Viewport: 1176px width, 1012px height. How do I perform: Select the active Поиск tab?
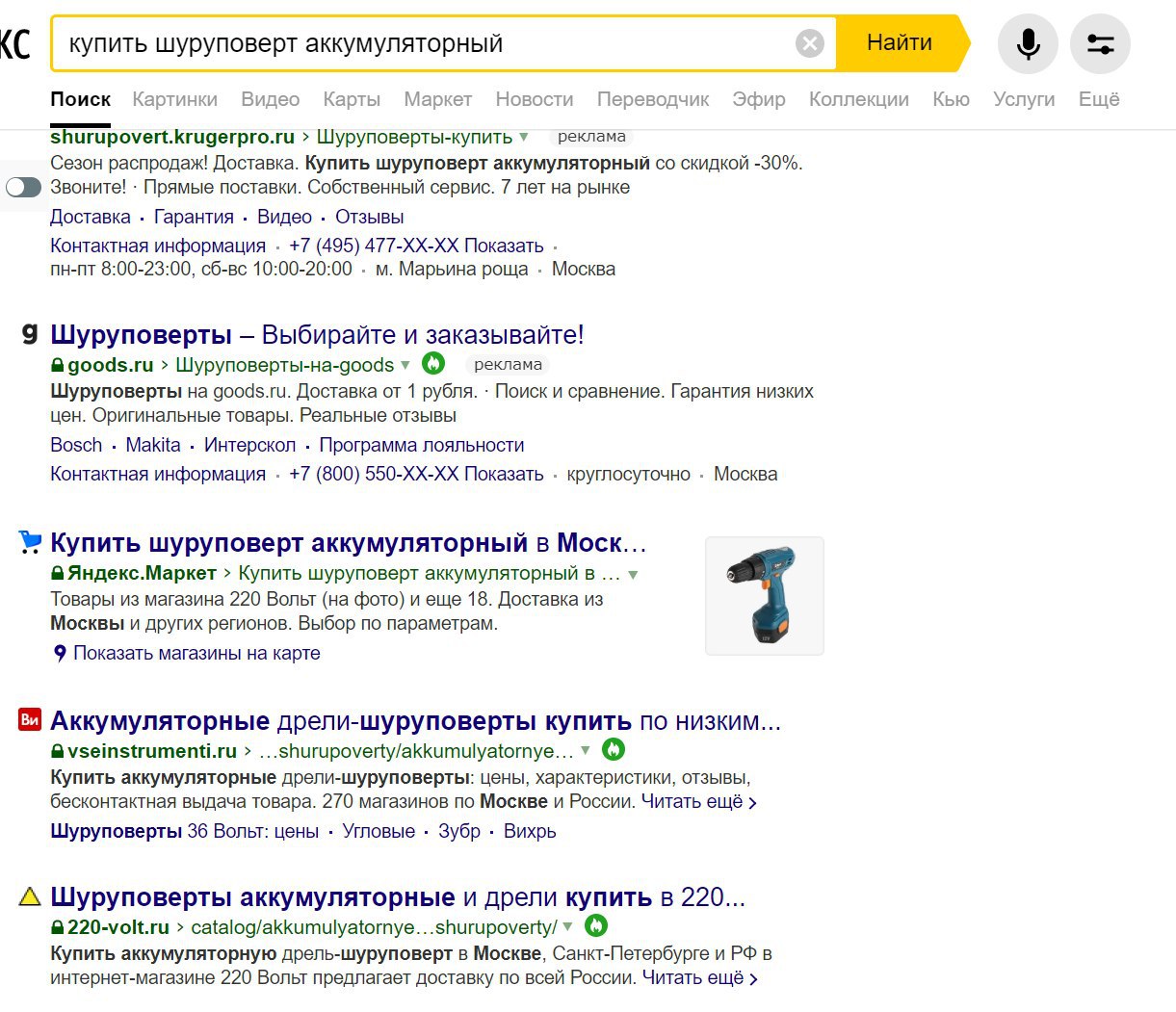(x=80, y=99)
